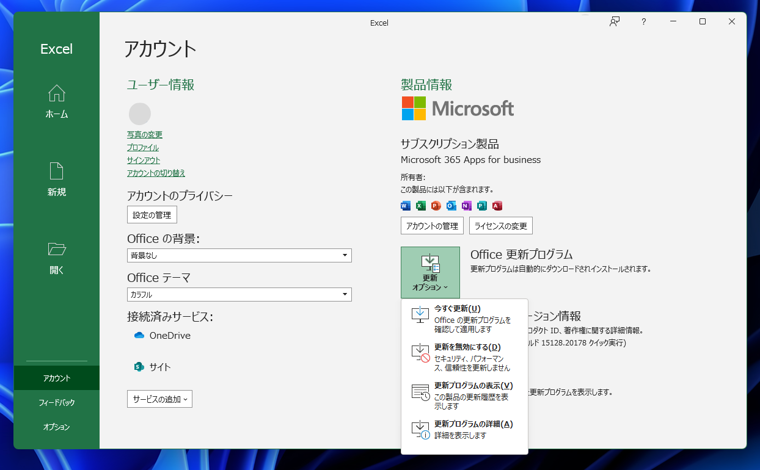The image size is (760, 470).
Task: Click the Access product icon
Action: pos(497,206)
